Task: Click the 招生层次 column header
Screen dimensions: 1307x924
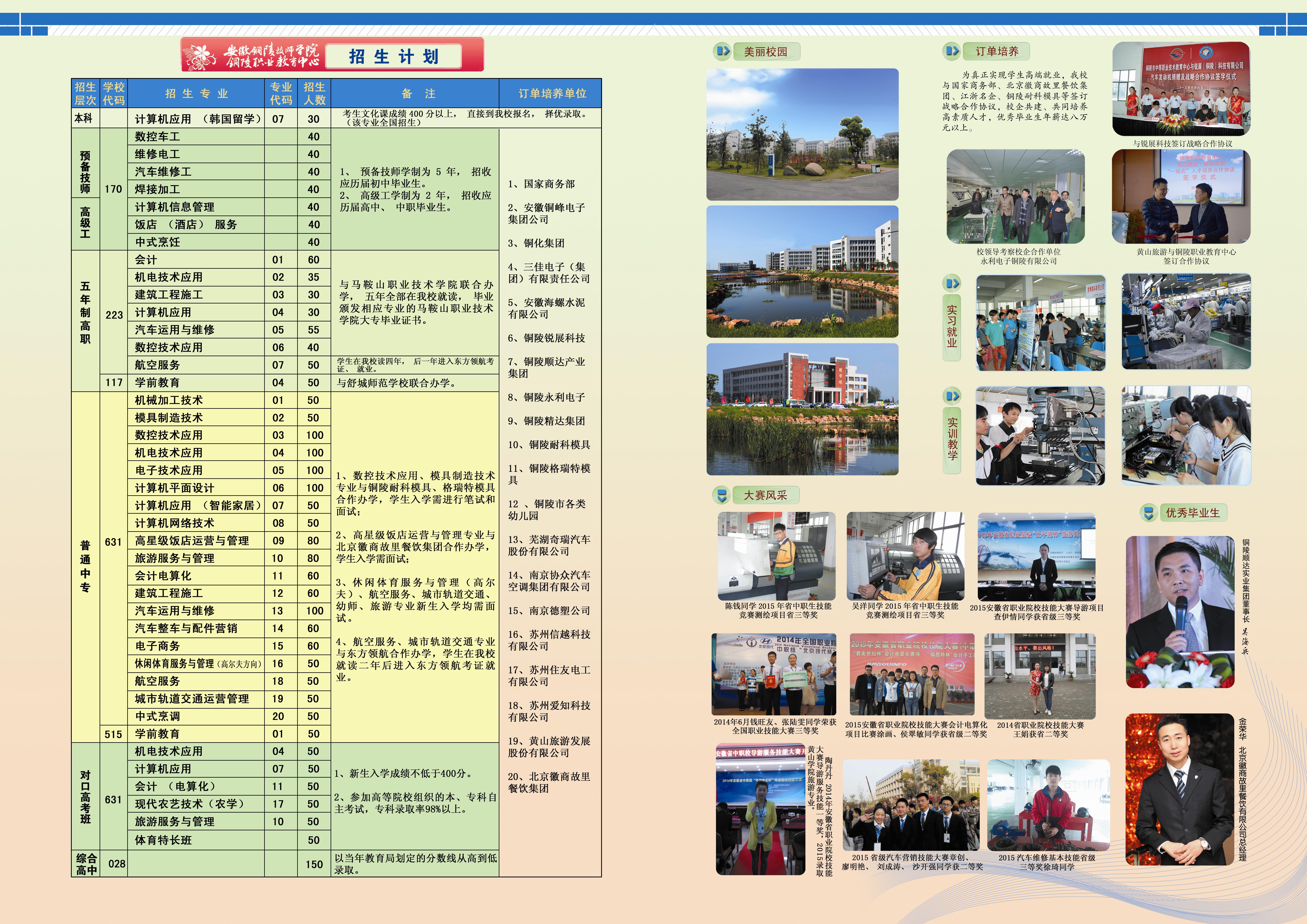Action: pos(85,93)
